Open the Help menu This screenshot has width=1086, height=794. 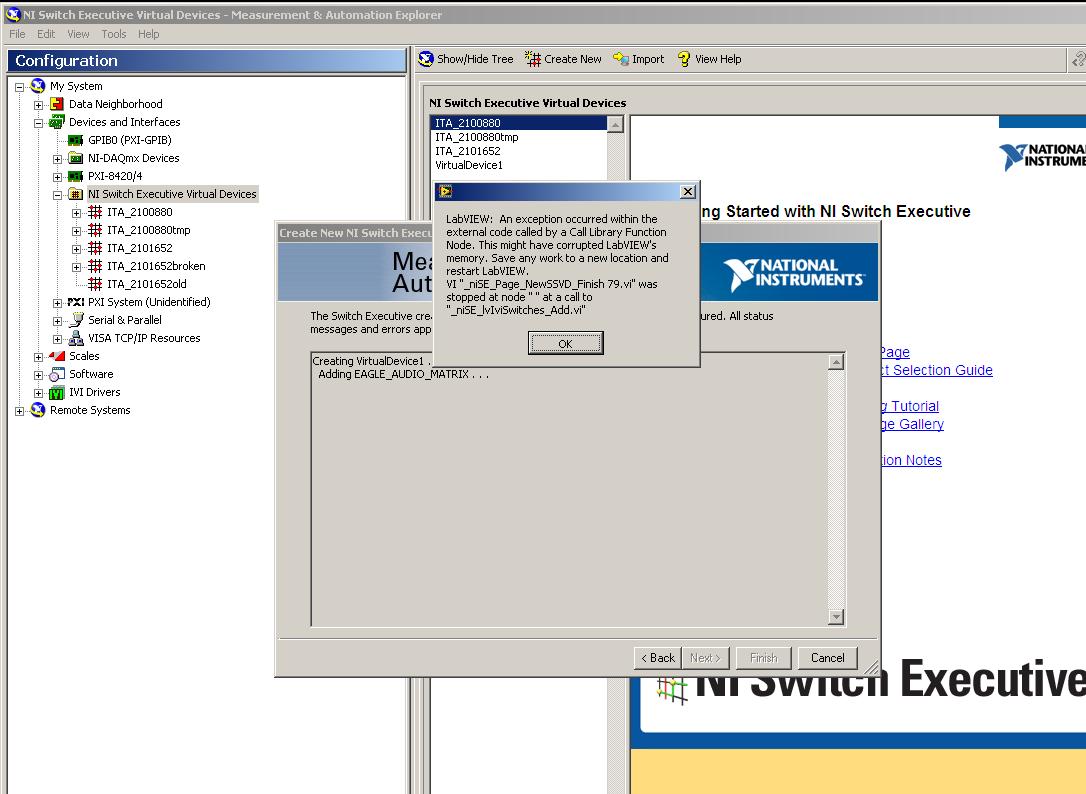[x=148, y=34]
